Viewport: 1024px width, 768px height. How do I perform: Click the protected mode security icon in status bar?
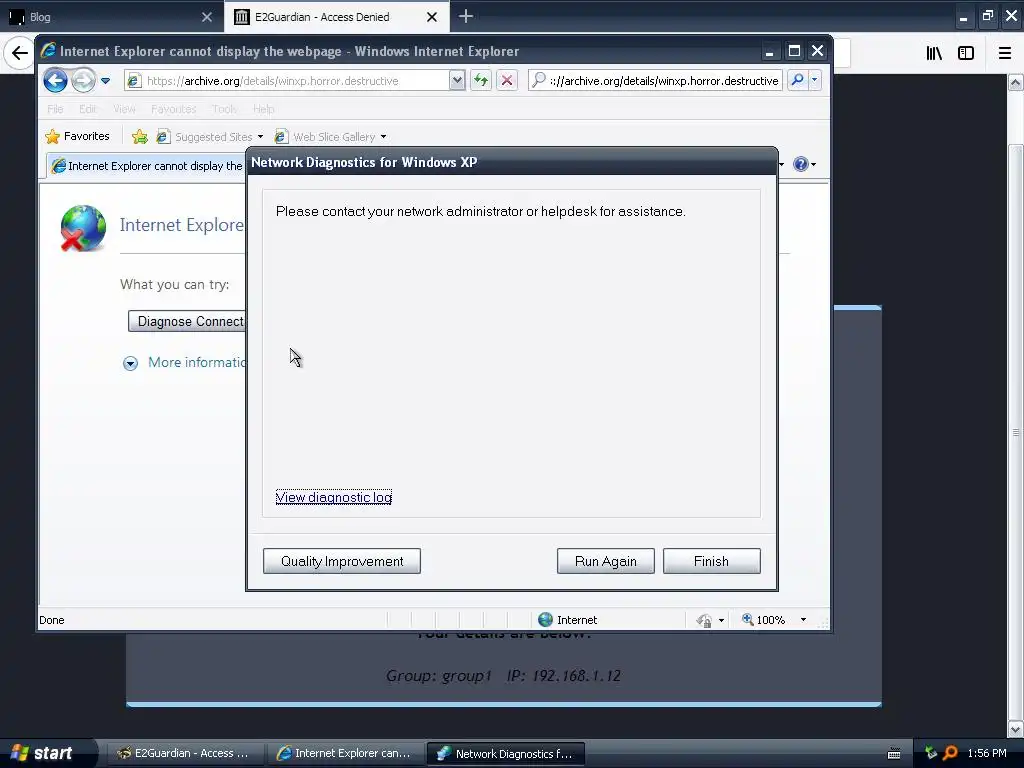704,620
